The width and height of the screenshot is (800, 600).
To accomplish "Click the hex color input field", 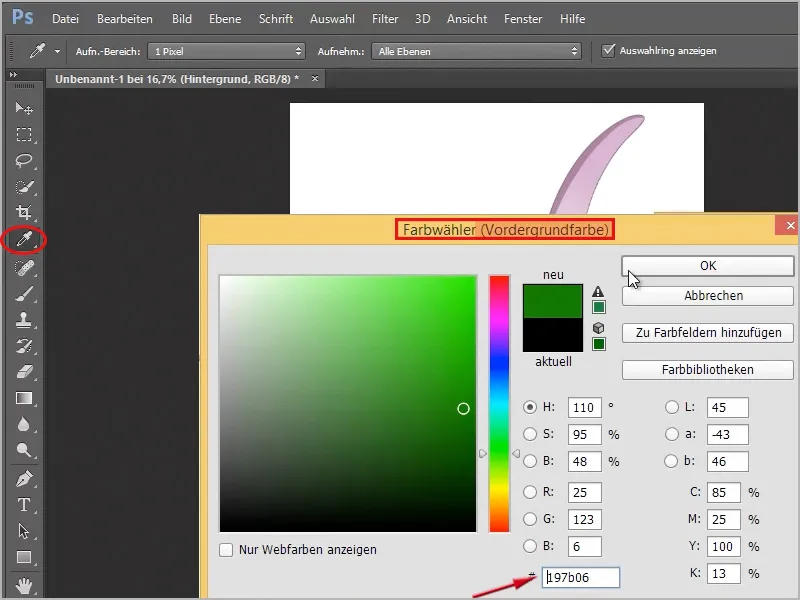I will pos(581,578).
